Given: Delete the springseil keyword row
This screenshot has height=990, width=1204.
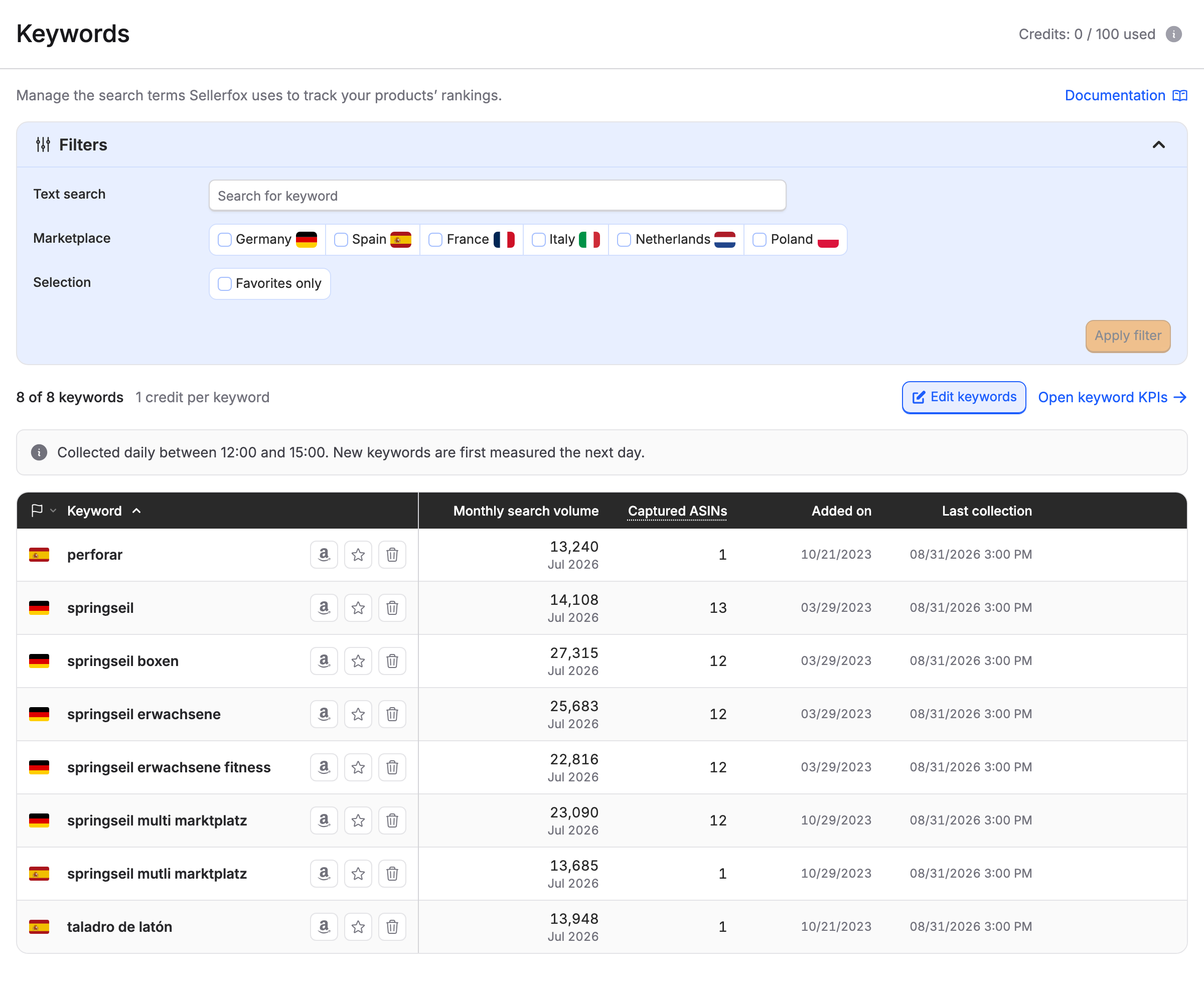Looking at the screenshot, I should [x=392, y=607].
